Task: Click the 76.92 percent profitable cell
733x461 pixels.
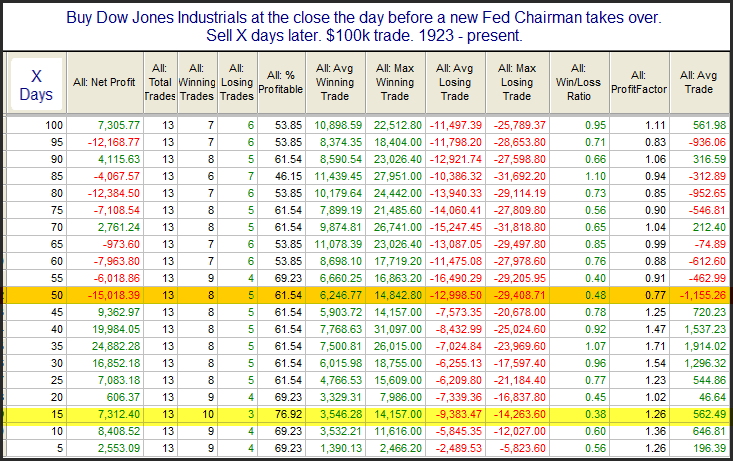Action: (x=288, y=414)
